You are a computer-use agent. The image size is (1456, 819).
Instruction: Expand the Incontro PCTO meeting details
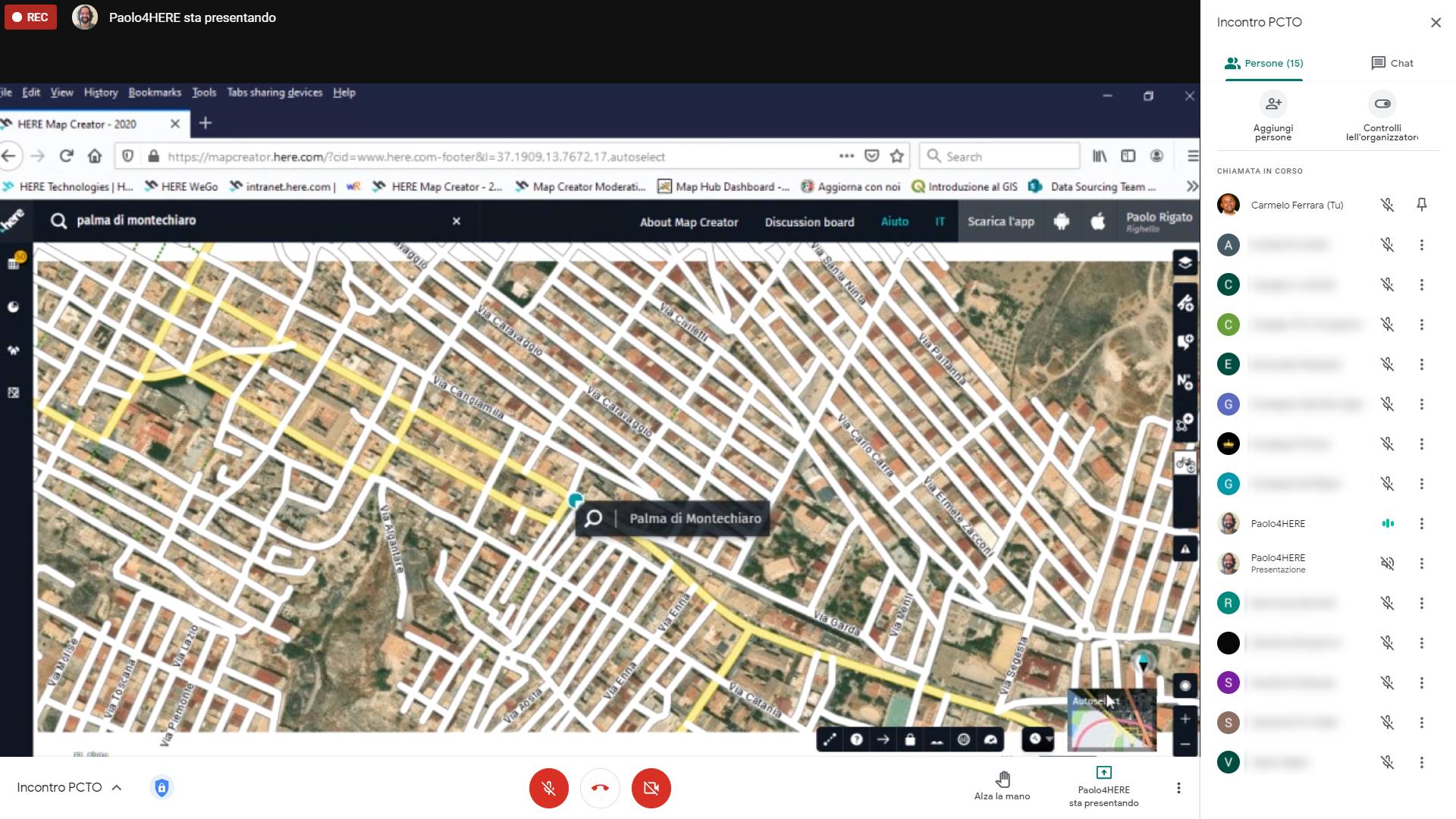[x=69, y=787]
